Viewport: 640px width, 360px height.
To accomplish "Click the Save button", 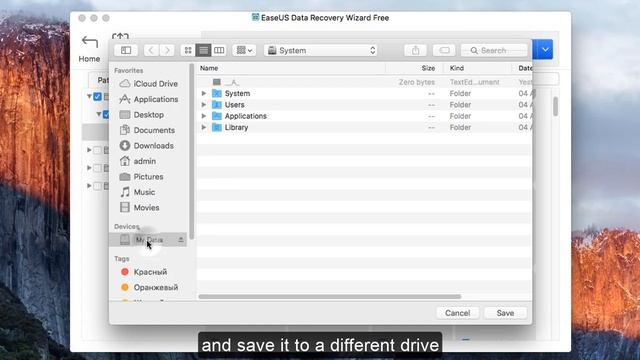I will 505,313.
